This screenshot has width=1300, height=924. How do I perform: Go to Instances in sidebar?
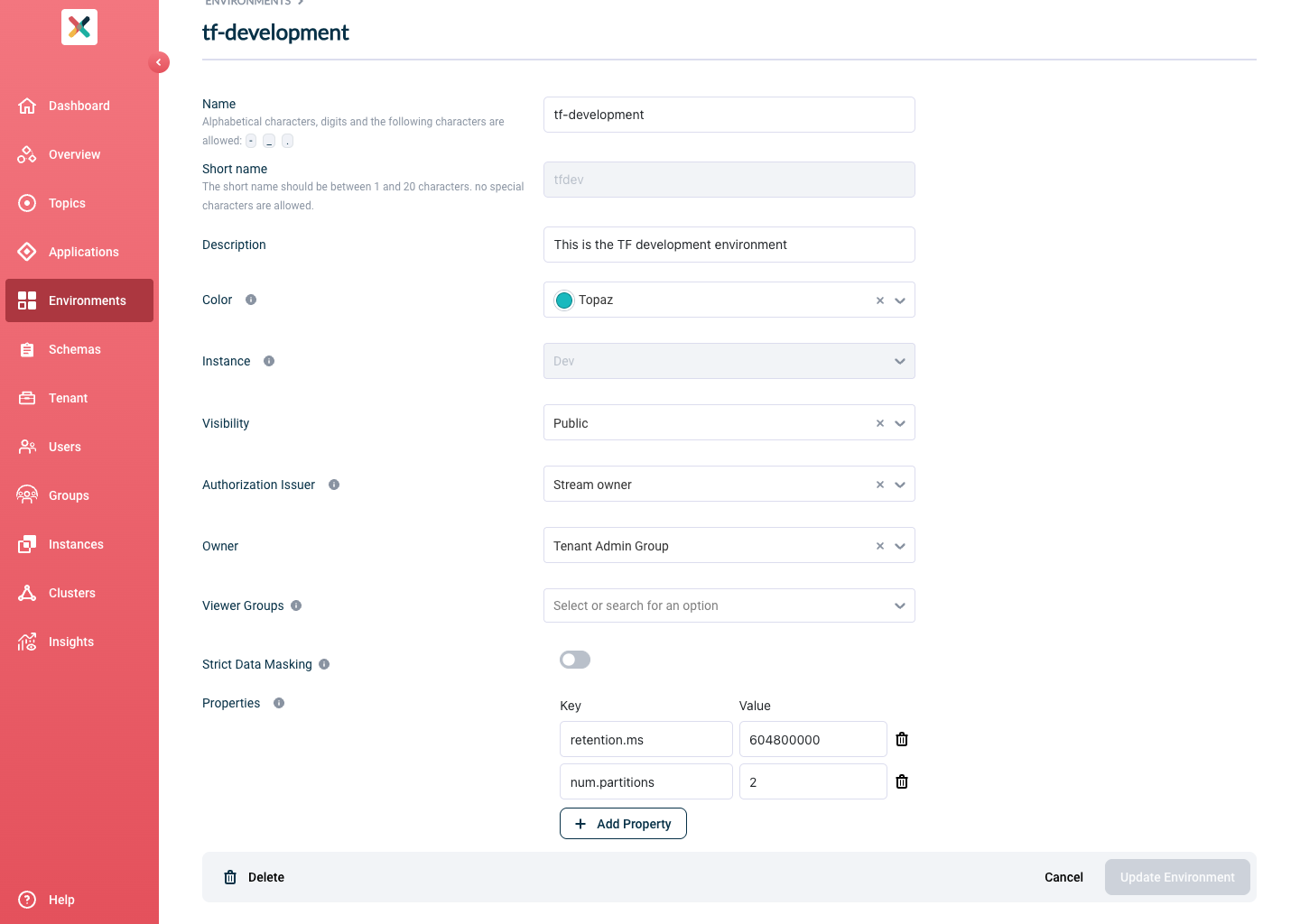[79, 544]
